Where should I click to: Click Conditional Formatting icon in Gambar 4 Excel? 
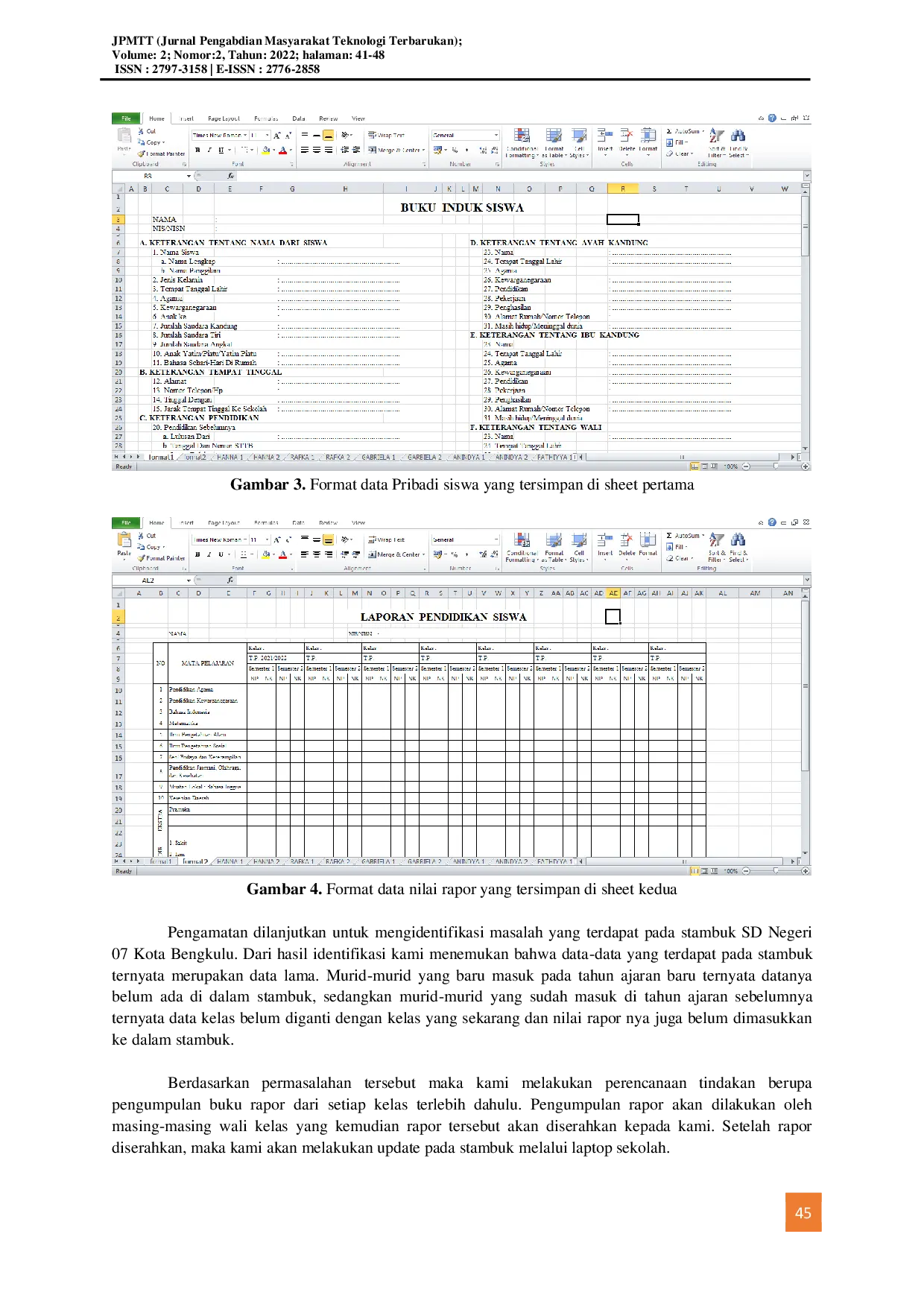pos(522,539)
